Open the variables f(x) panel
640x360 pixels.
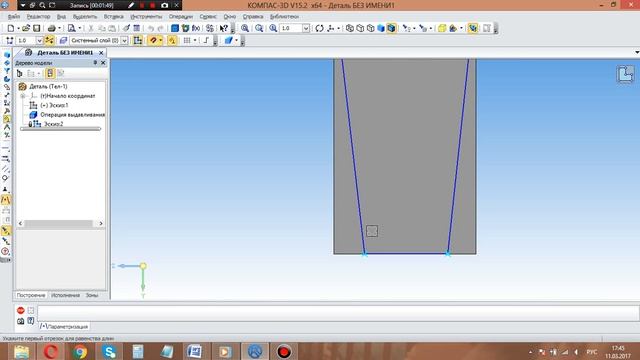click(x=196, y=28)
